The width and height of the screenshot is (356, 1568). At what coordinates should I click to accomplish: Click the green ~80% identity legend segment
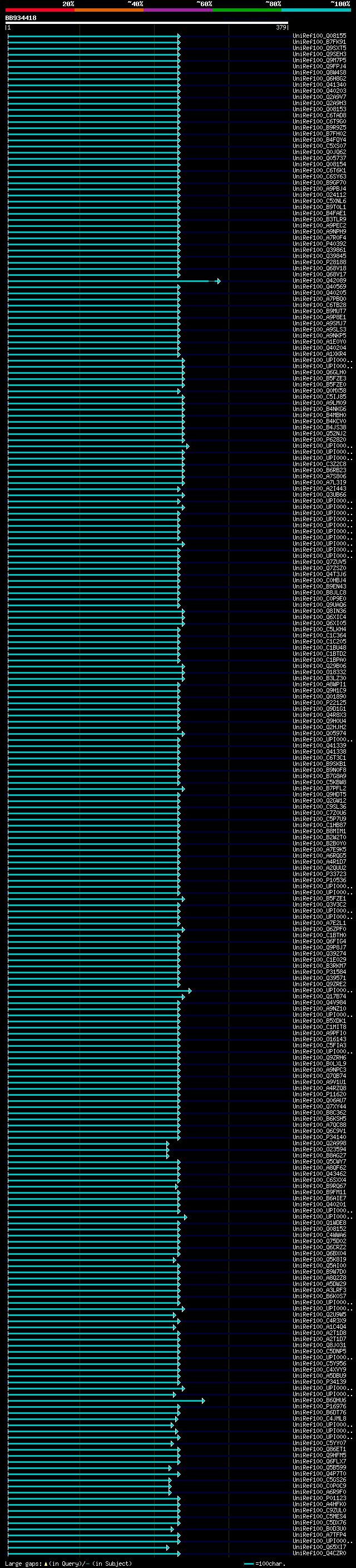(247, 10)
